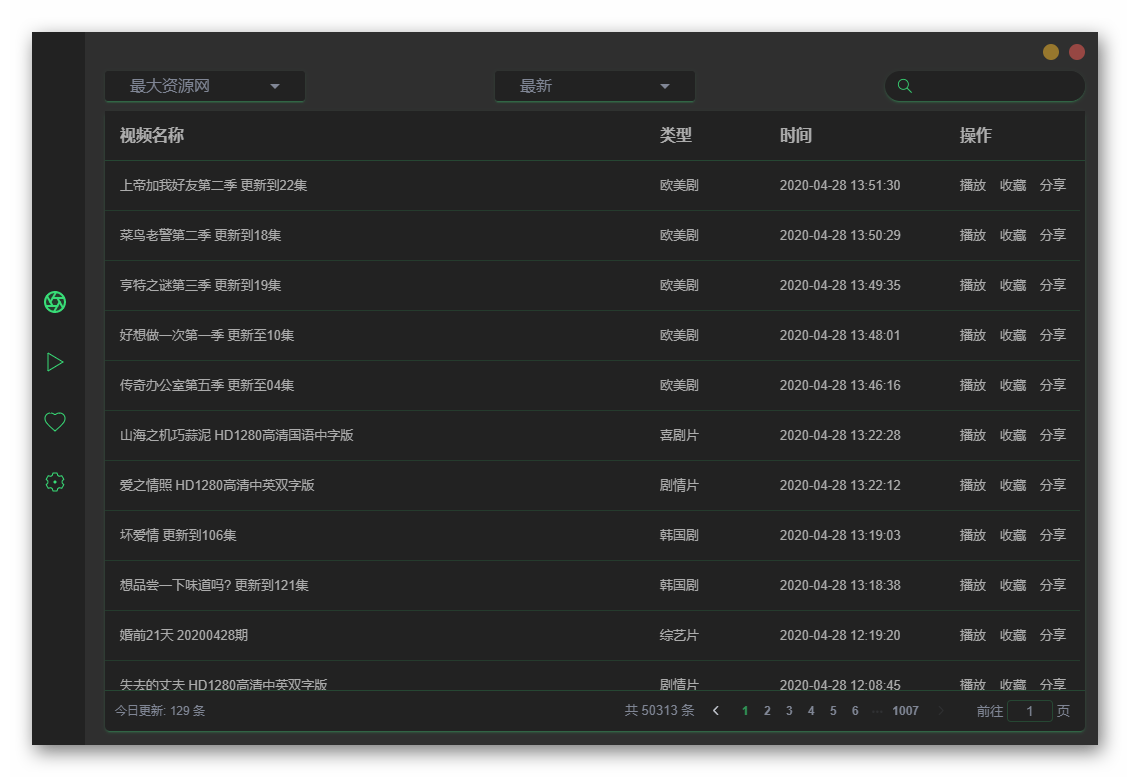The height and width of the screenshot is (777, 1130).
Task: Go to page 6 in pagination
Action: (855, 711)
